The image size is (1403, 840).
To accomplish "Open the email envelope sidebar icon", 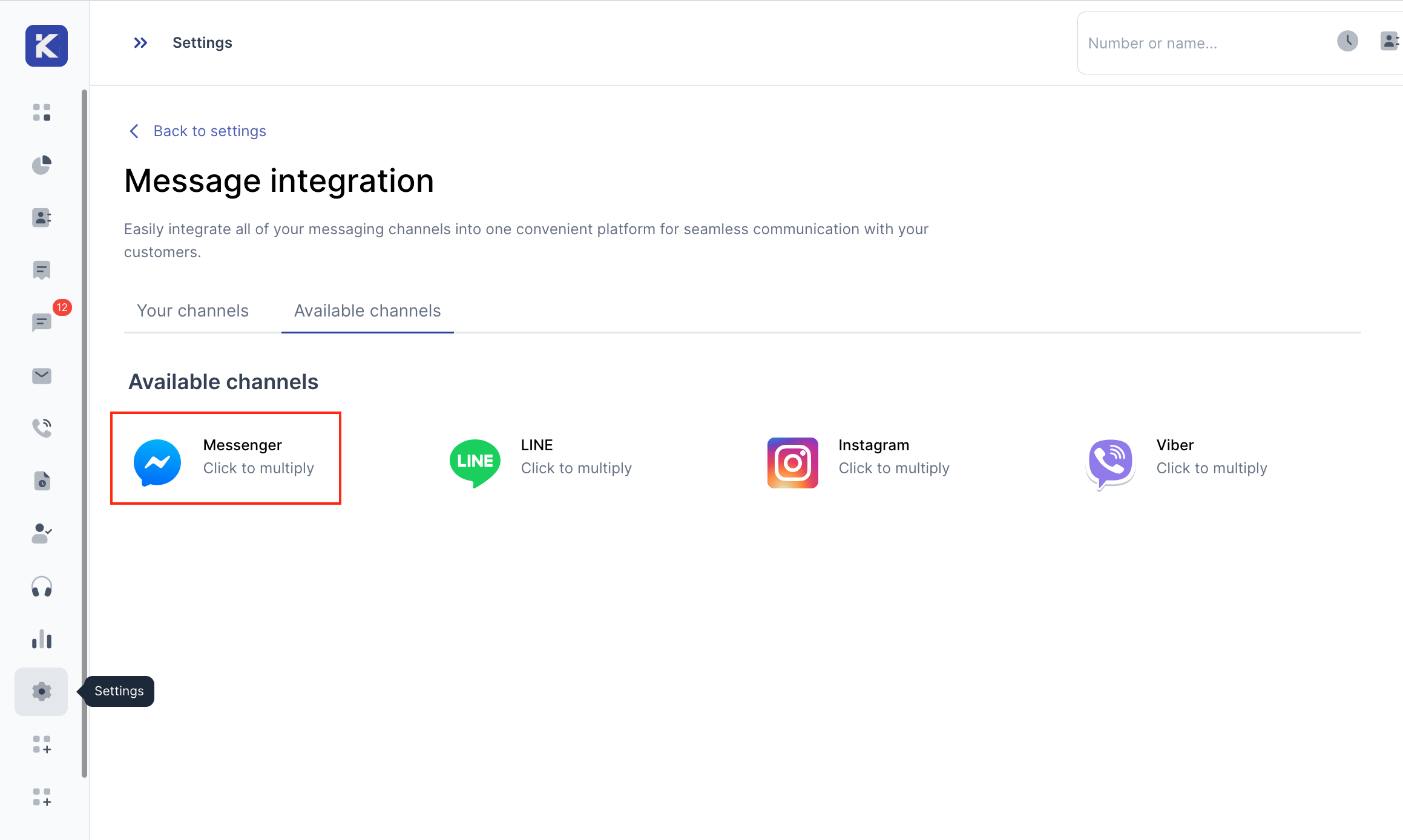I will 42,376.
